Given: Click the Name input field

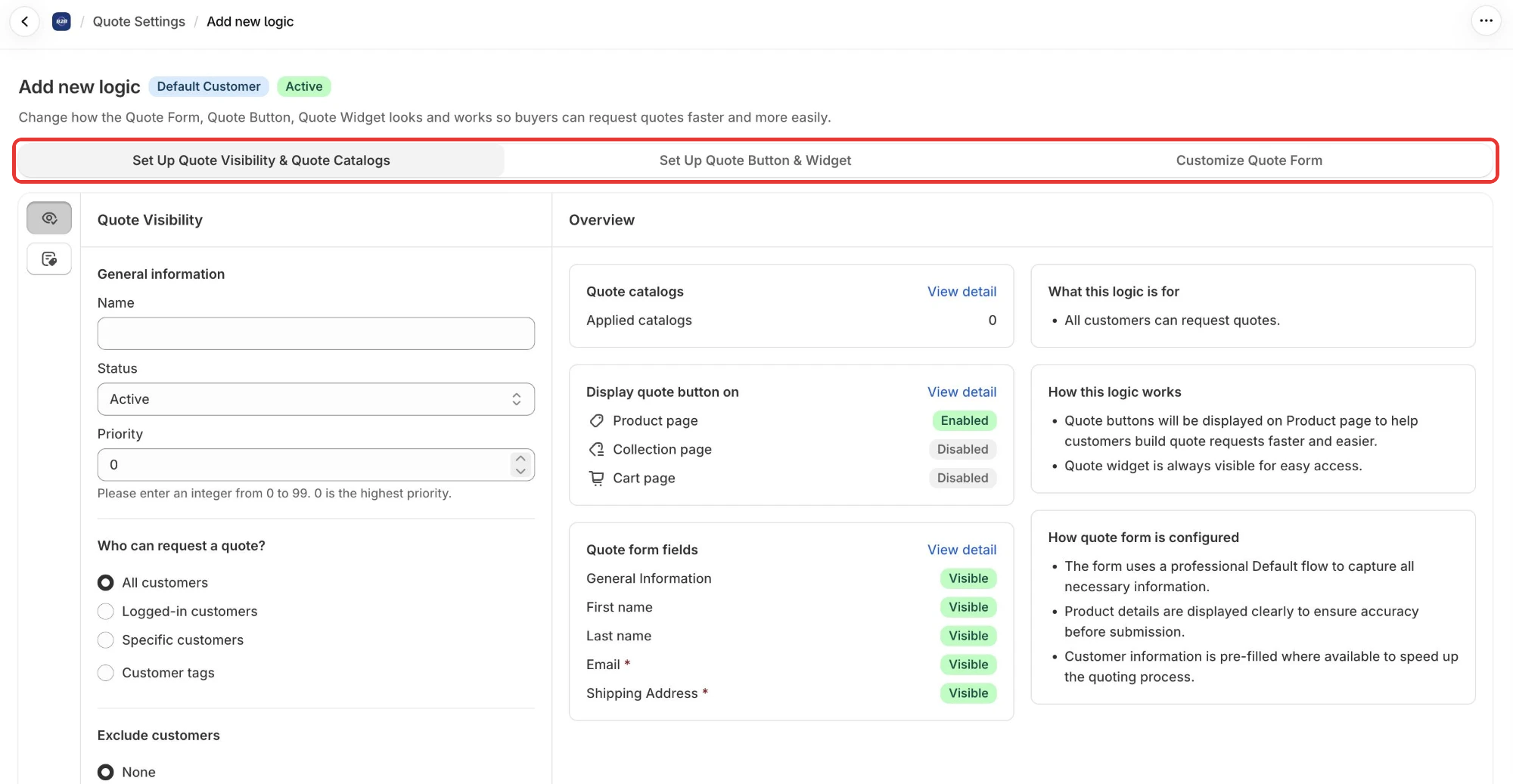Looking at the screenshot, I should 316,333.
